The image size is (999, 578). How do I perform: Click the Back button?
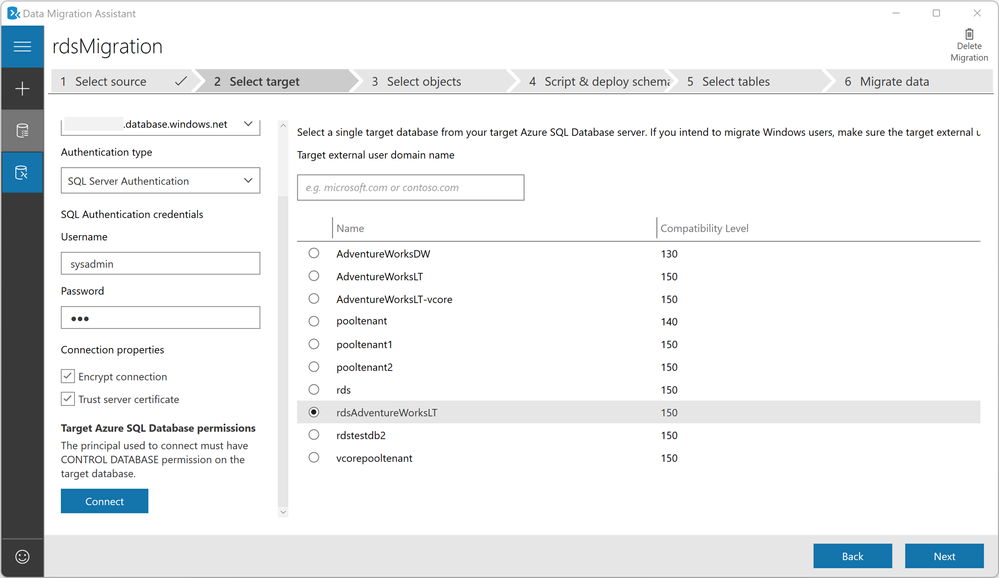coord(852,556)
